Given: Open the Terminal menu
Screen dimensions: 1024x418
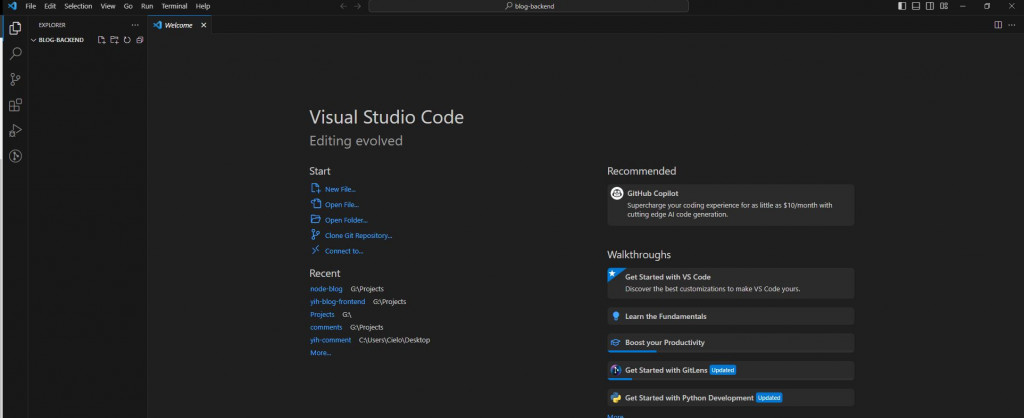Looking at the screenshot, I should pyautogui.click(x=174, y=6).
